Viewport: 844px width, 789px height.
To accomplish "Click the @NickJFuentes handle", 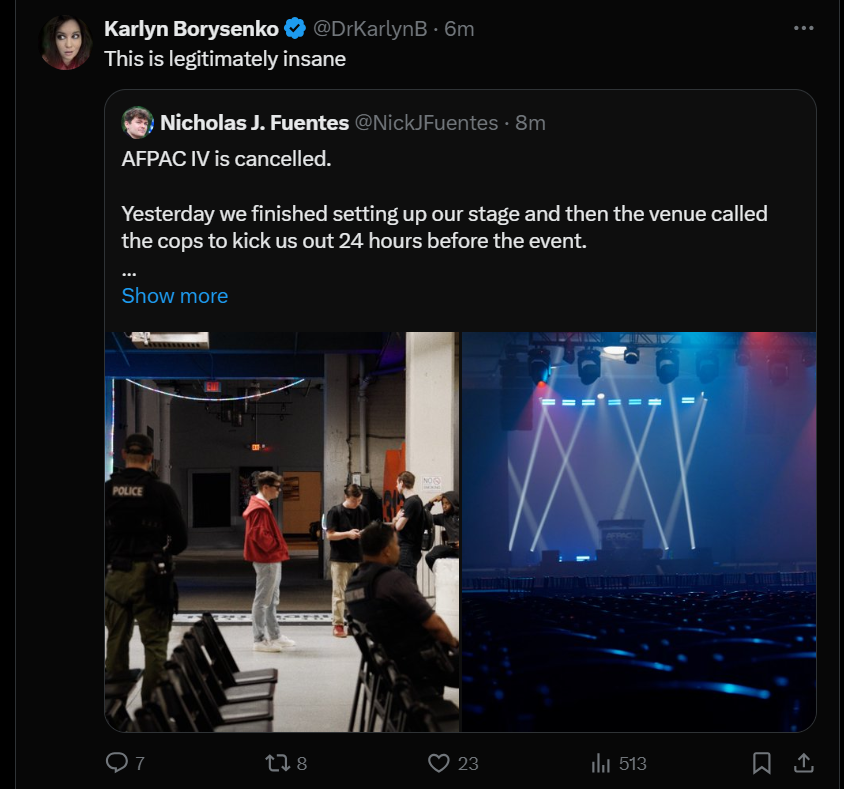I will click(x=426, y=123).
